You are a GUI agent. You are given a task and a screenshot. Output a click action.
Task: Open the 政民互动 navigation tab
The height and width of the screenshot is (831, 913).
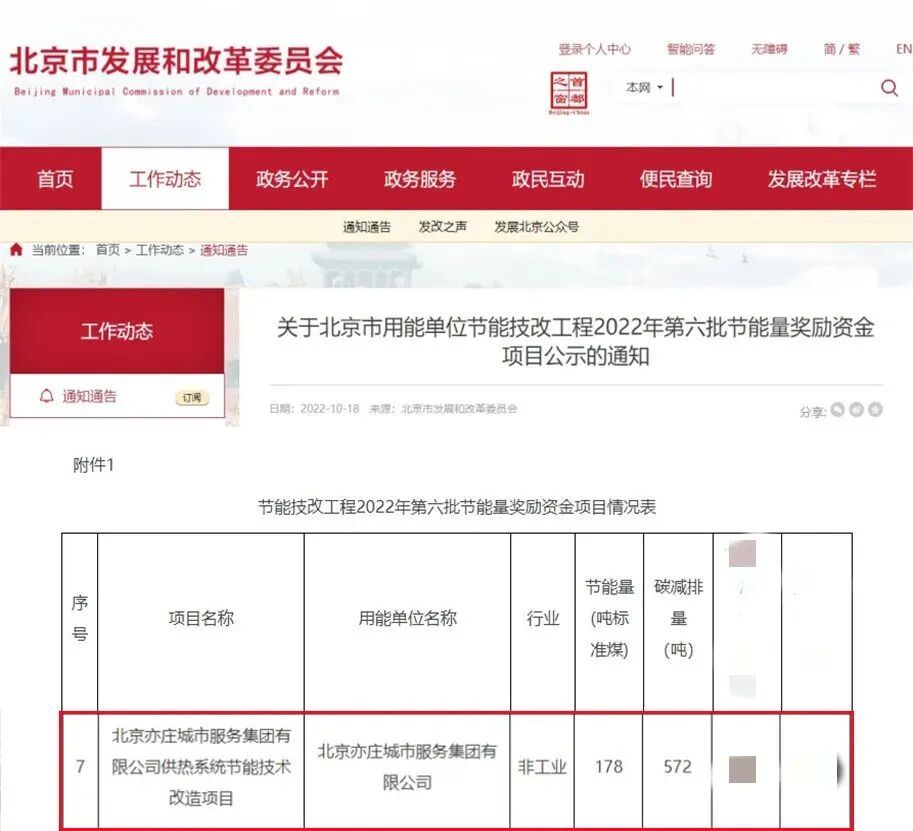548,179
